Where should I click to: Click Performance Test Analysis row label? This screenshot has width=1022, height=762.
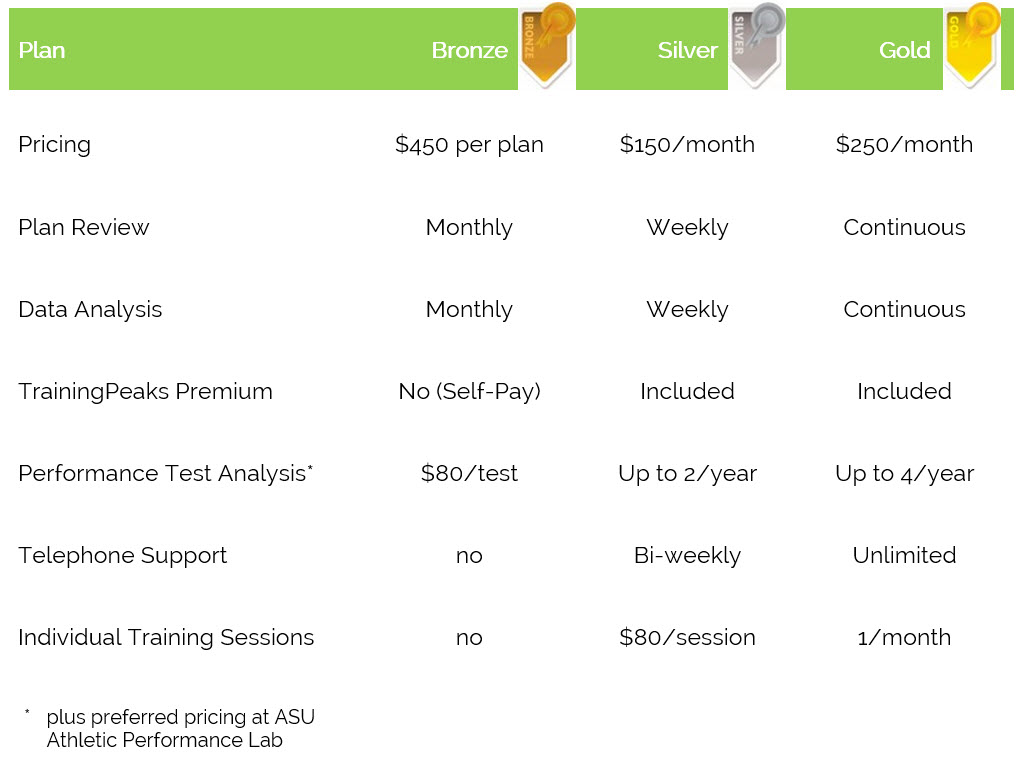coord(166,474)
